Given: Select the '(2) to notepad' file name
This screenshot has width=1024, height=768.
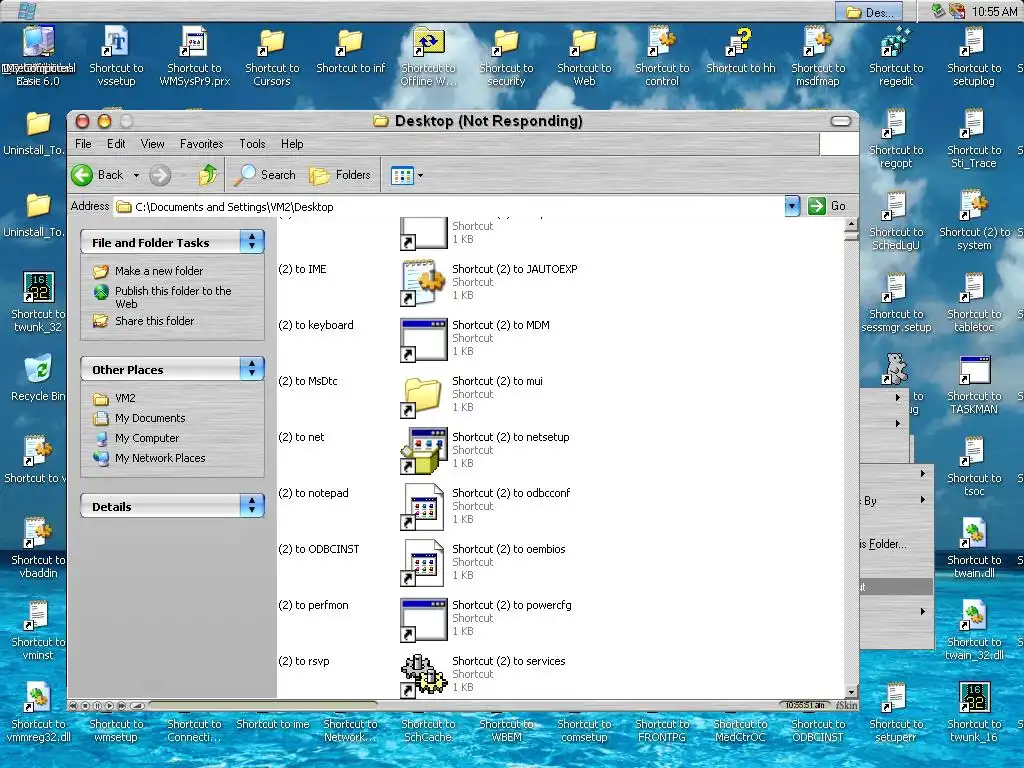Looking at the screenshot, I should [x=313, y=493].
